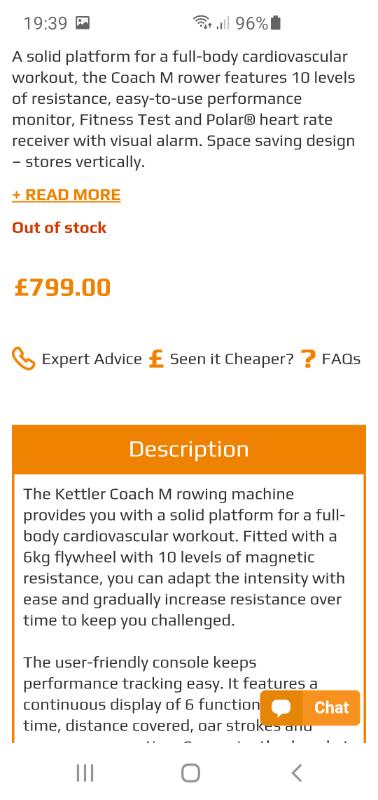Open the FAQs link
The width and height of the screenshot is (378, 800).
coord(341,359)
